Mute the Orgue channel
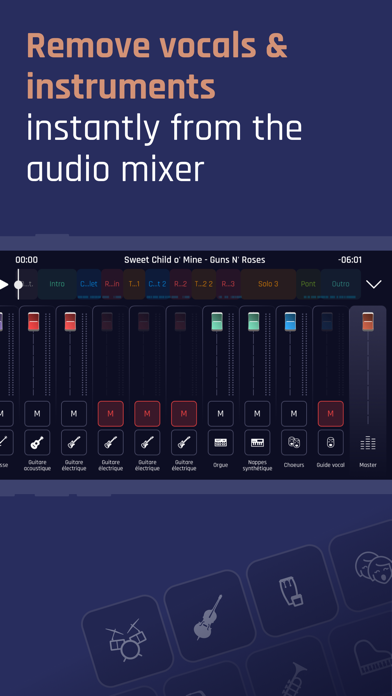The image size is (392, 696). pyautogui.click(x=221, y=414)
